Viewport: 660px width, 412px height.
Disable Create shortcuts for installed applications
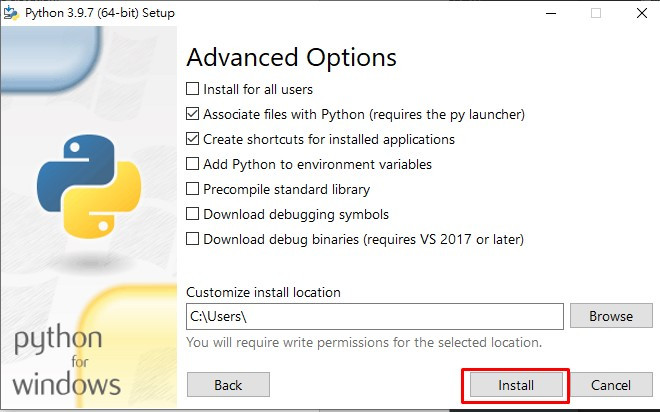click(192, 138)
